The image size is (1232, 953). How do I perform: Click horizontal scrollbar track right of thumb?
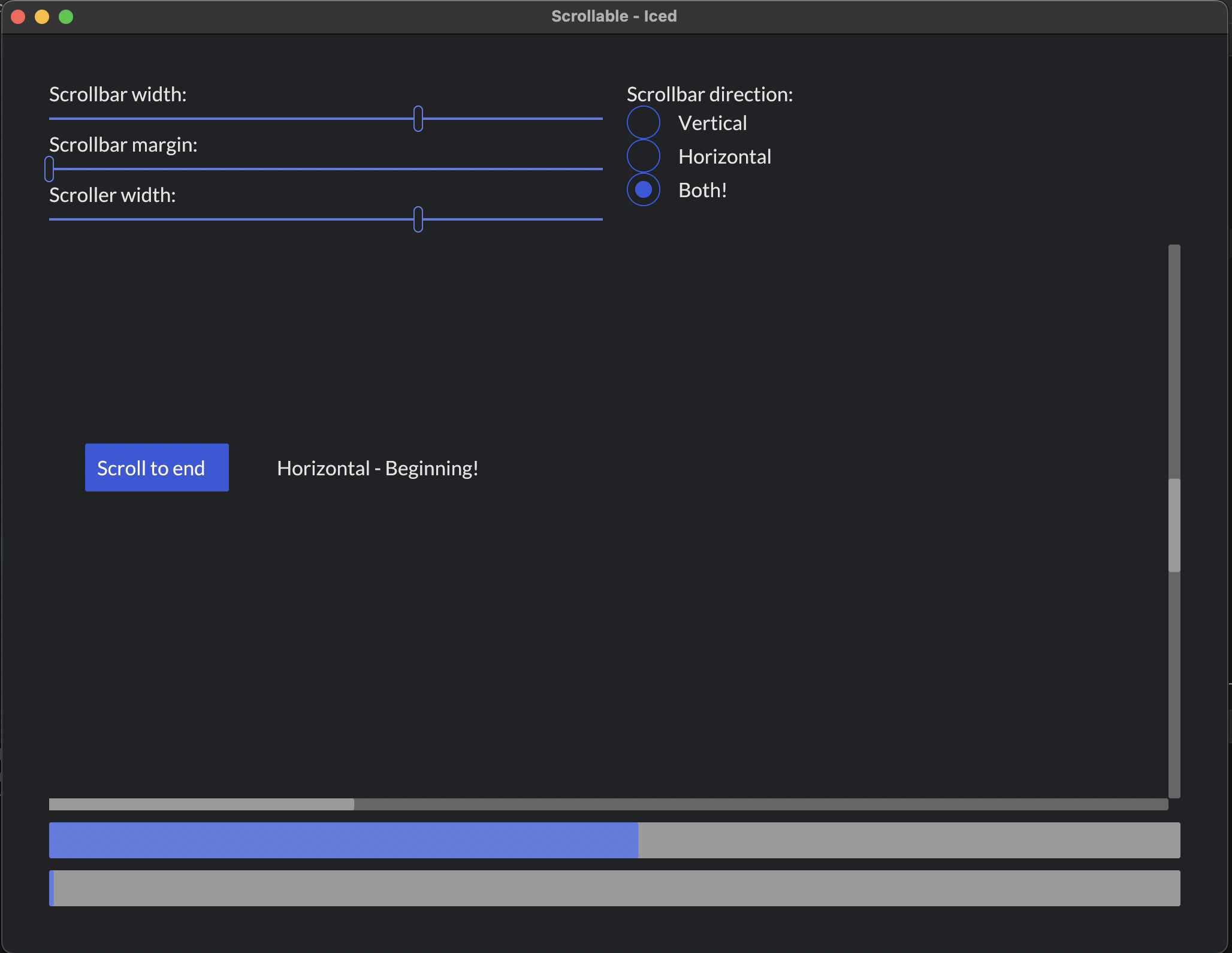click(761, 804)
